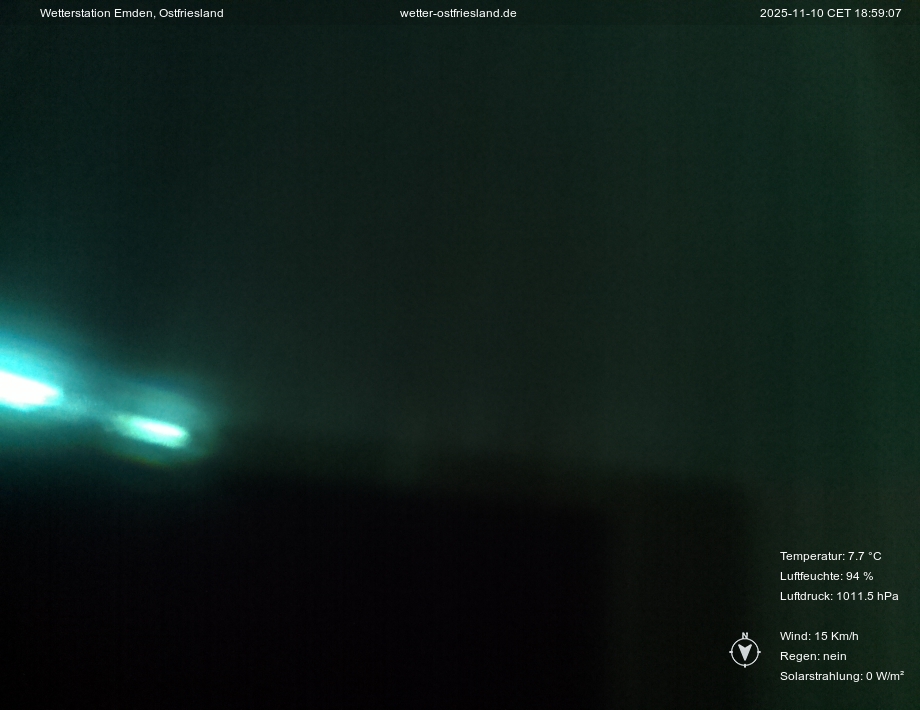920x710 pixels.
Task: Select the Luftfeuchte 94 % reading
Action: [x=826, y=576]
